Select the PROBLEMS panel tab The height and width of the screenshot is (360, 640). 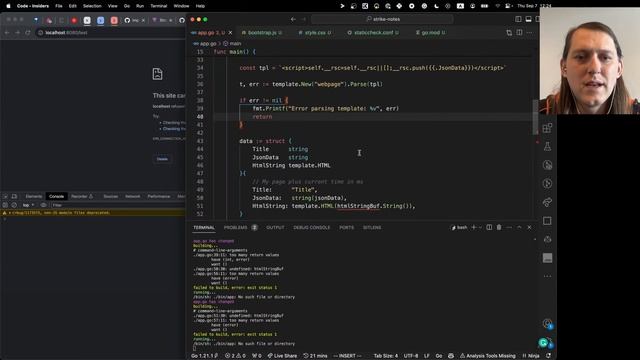coord(236,228)
